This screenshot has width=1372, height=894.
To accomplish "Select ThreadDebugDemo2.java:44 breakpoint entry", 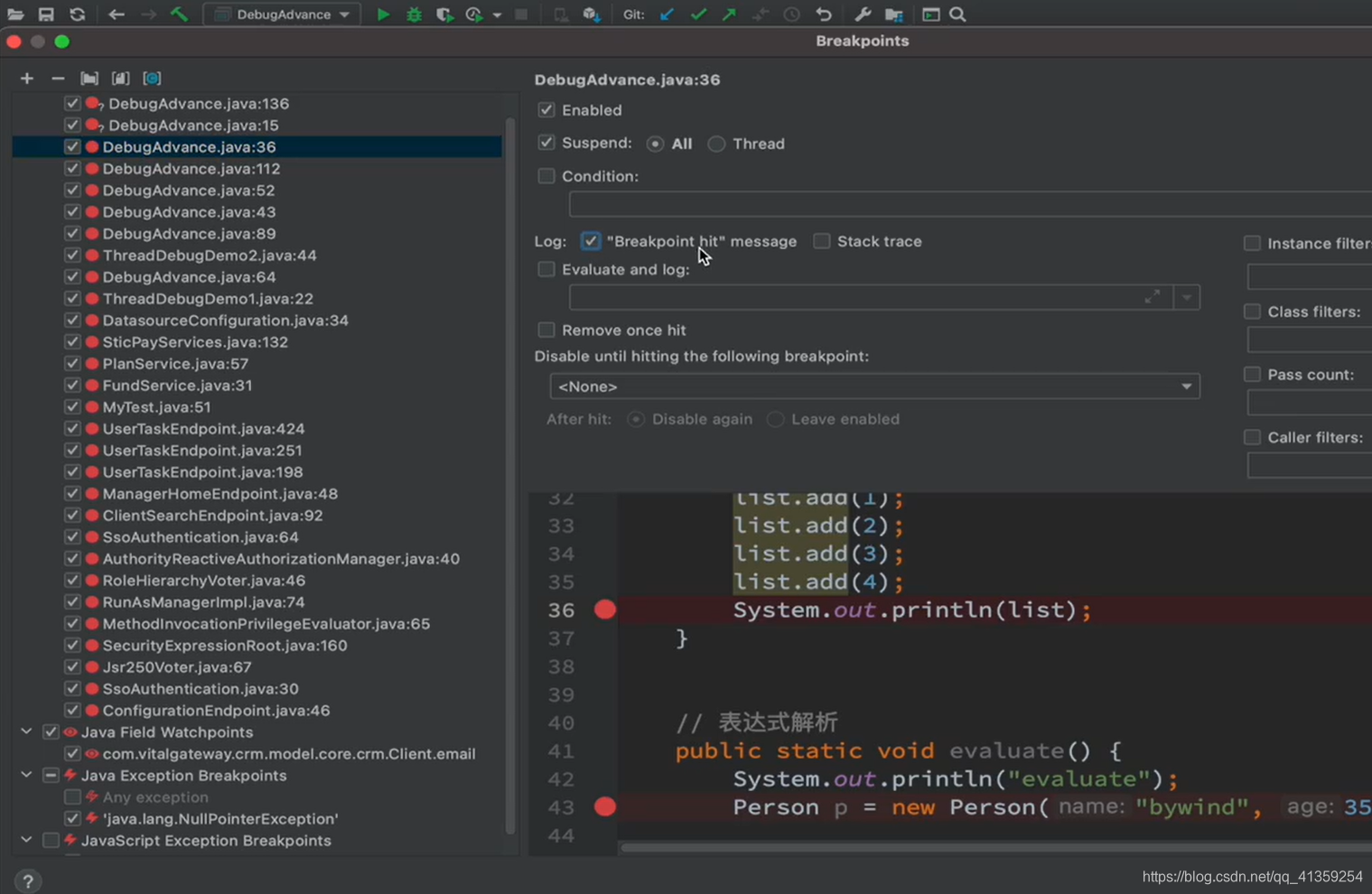I will pyautogui.click(x=210, y=256).
